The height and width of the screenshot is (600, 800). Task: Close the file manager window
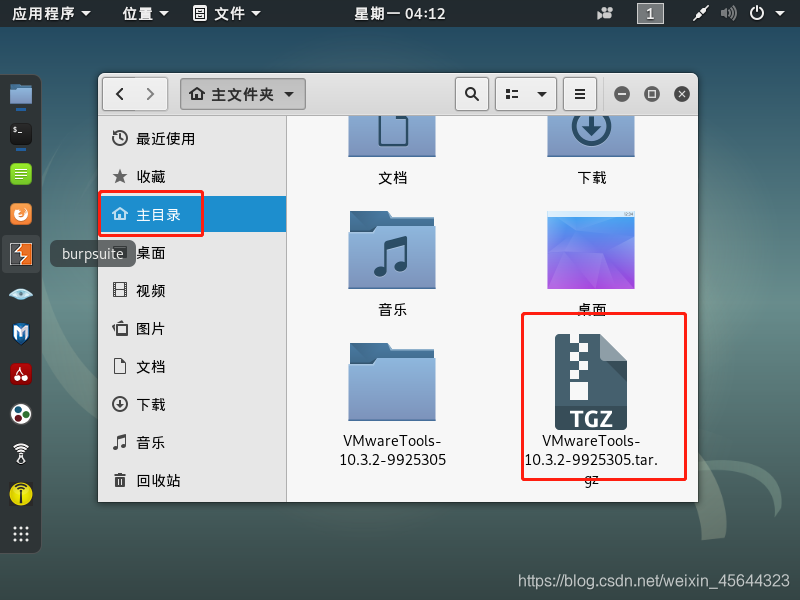tap(682, 94)
